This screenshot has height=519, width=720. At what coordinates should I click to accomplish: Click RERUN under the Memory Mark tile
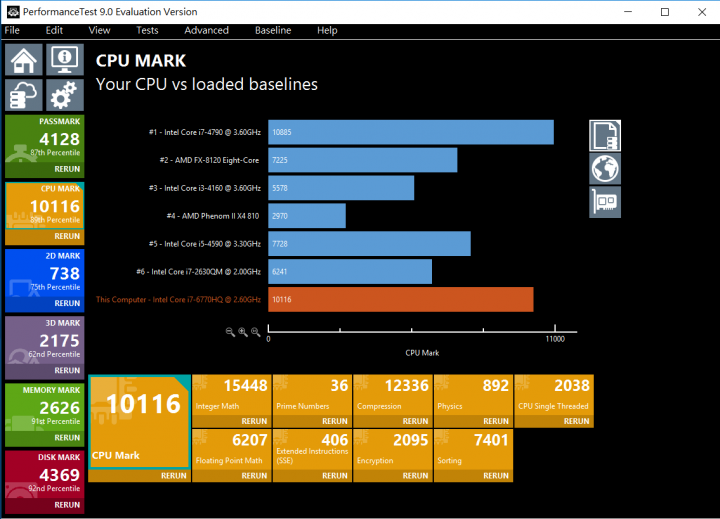[x=67, y=438]
